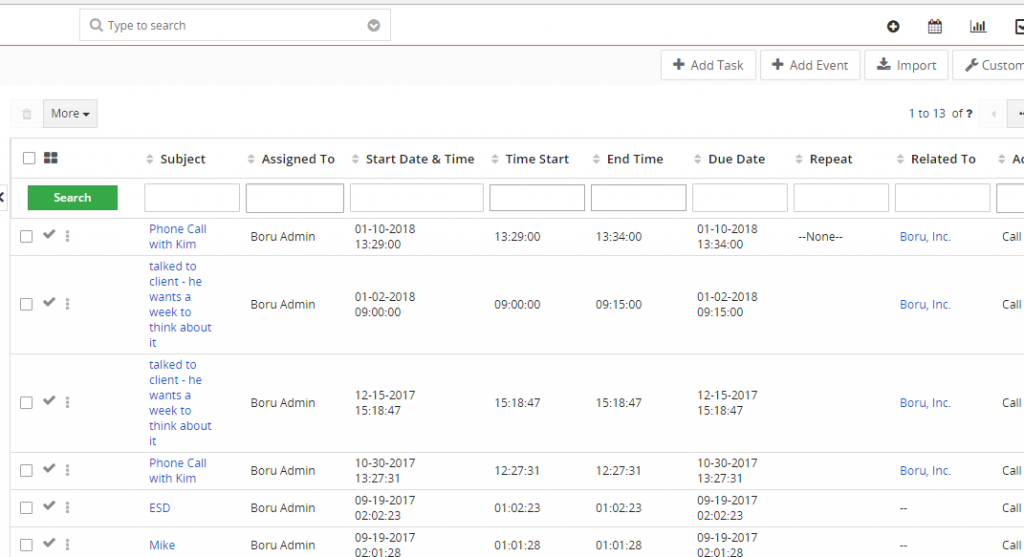Tick the select-all checkbox in header
This screenshot has width=1024, height=557.
point(29,158)
